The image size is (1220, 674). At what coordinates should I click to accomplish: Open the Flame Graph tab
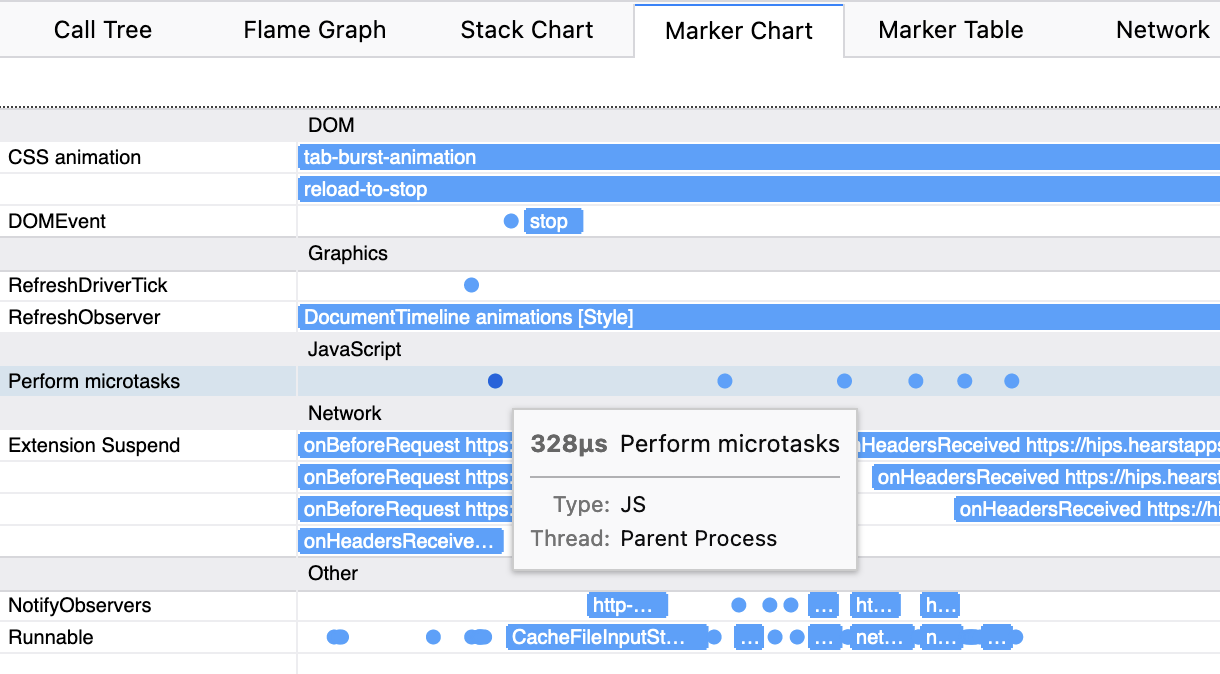[314, 30]
